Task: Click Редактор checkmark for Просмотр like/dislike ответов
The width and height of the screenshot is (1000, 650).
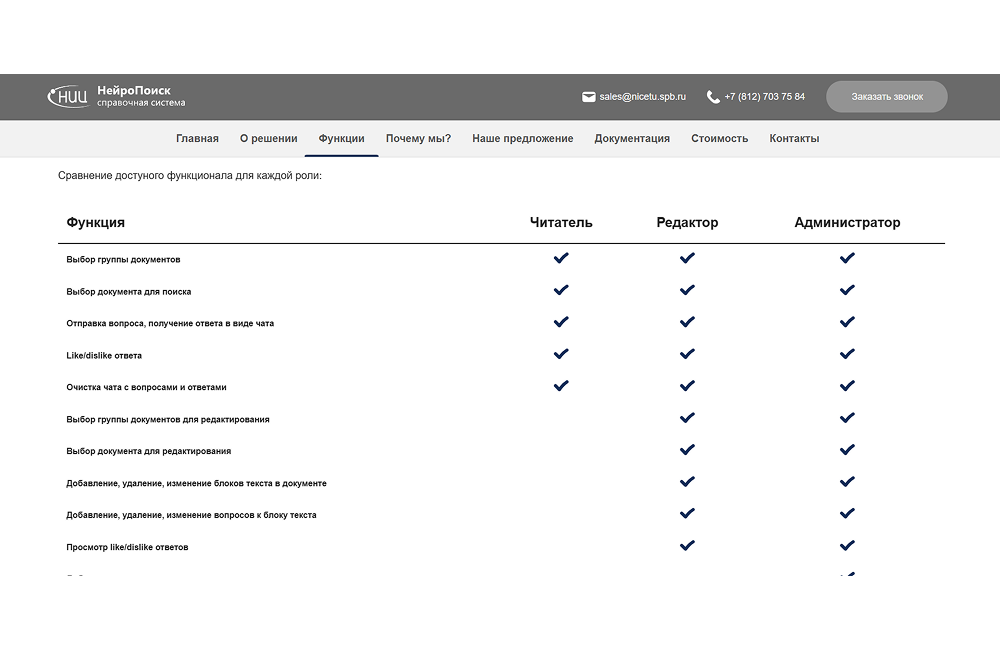Action: pyautogui.click(x=687, y=546)
